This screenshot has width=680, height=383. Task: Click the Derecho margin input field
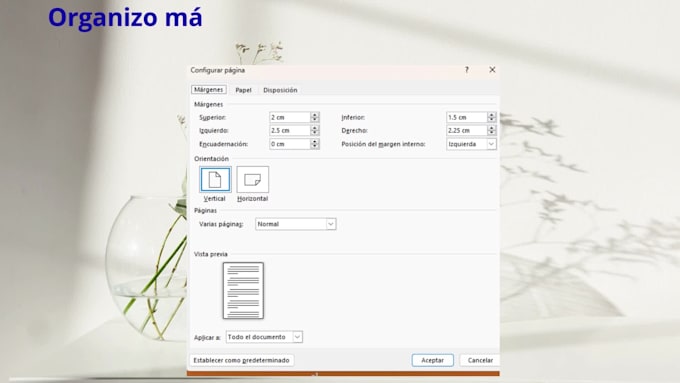coord(467,130)
